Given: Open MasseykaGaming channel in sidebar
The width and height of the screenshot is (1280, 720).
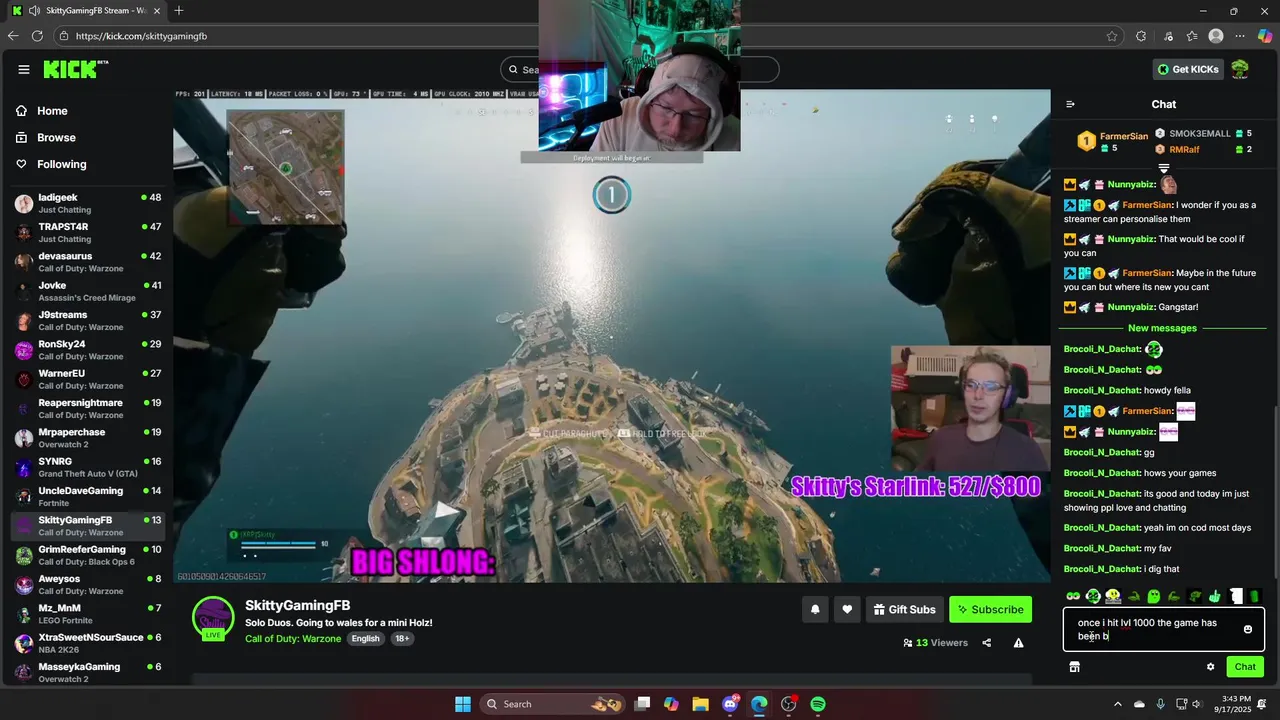Looking at the screenshot, I should click(90, 673).
